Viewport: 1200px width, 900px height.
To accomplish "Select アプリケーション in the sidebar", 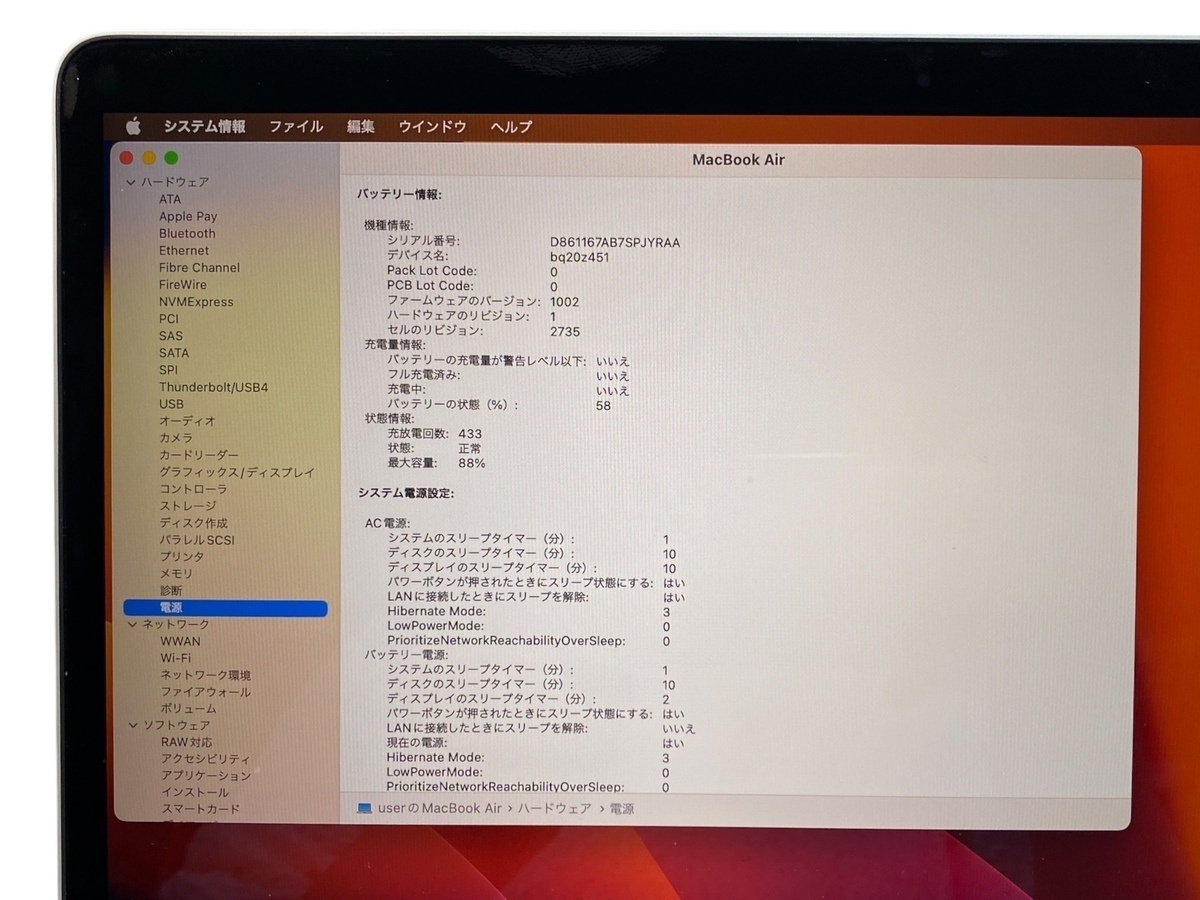I will tap(206, 776).
